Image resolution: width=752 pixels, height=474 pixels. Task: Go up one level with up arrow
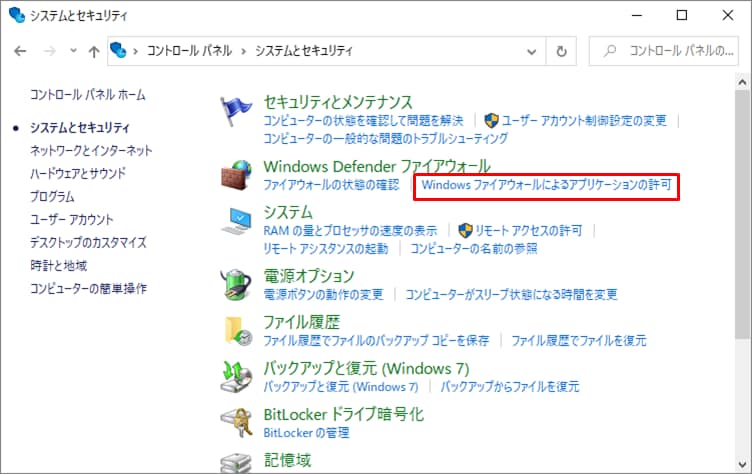point(94,51)
